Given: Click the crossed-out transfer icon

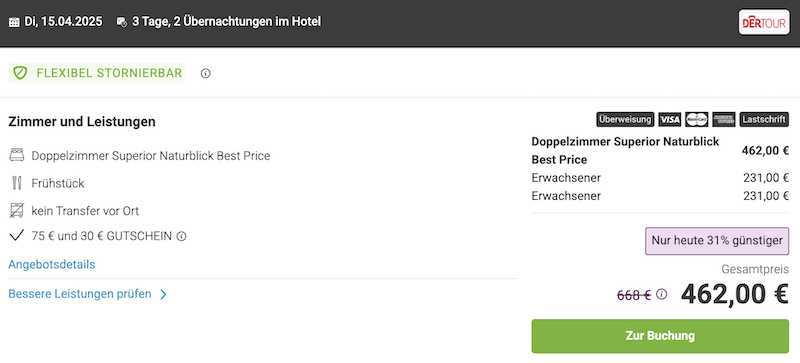Looking at the screenshot, I should coord(17,210).
